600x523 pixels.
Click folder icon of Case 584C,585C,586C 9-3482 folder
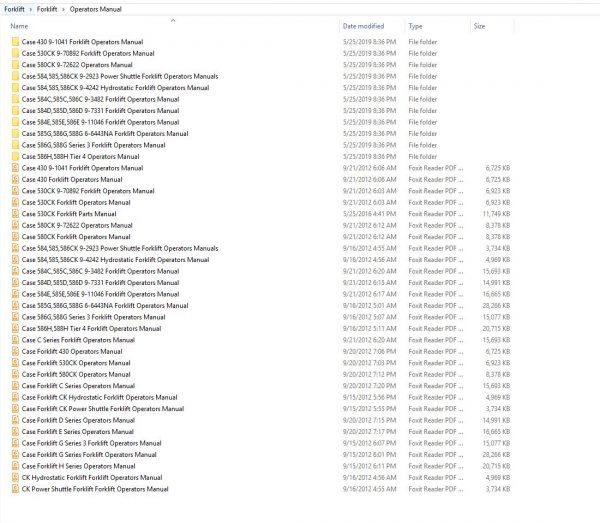tap(15, 99)
